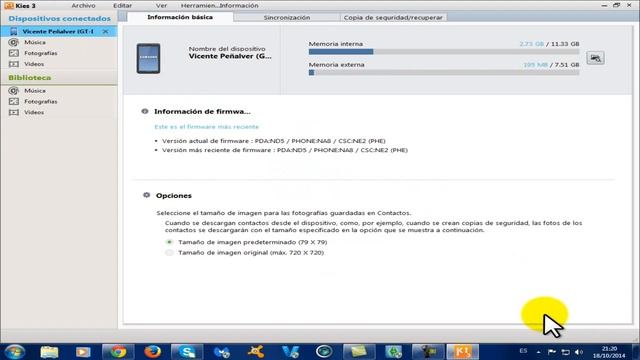Open the sticky notes taskbar icon
This screenshot has height=360, width=640.
click(x=358, y=352)
